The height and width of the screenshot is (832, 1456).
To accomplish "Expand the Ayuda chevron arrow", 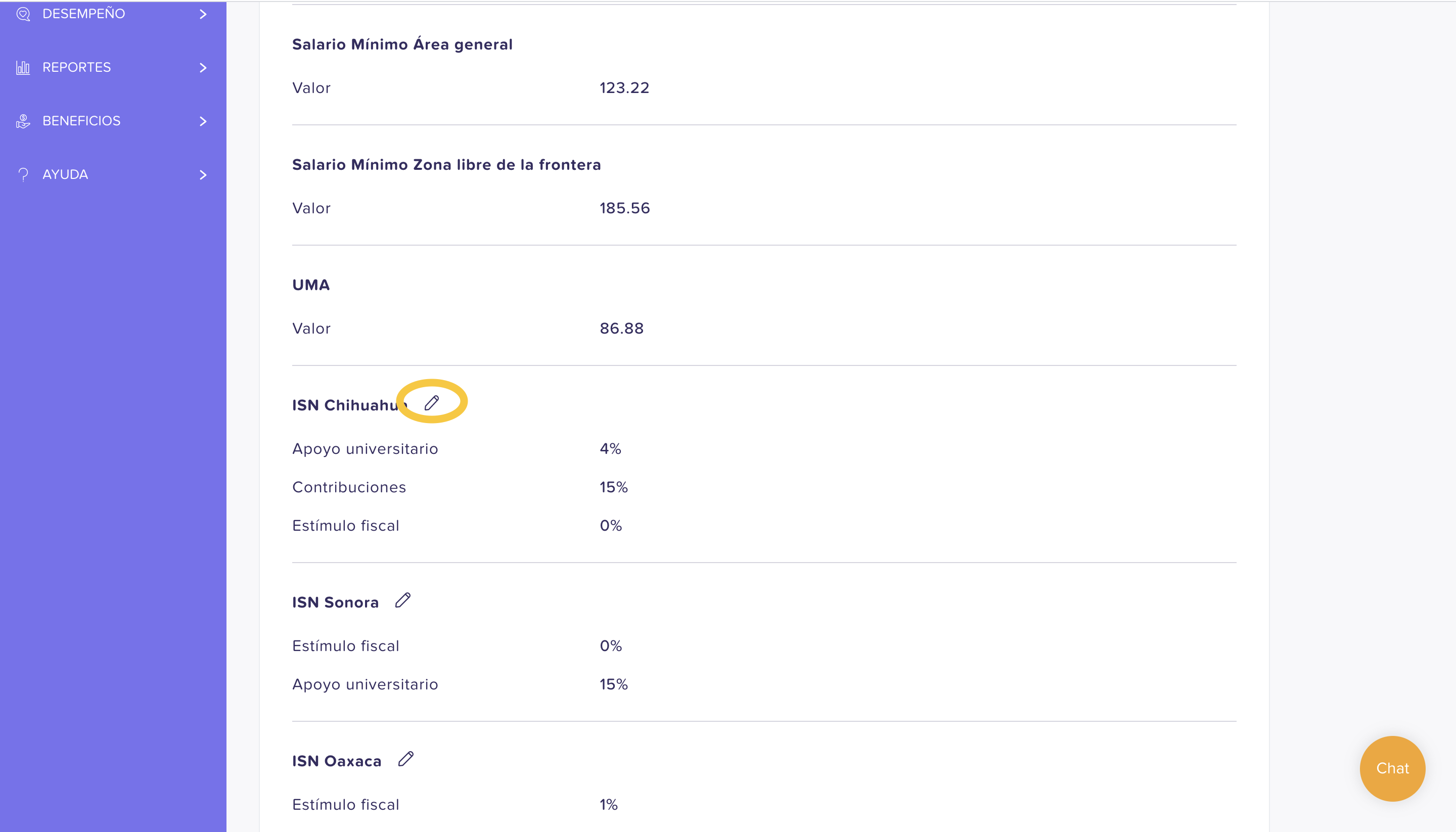I will (x=203, y=175).
